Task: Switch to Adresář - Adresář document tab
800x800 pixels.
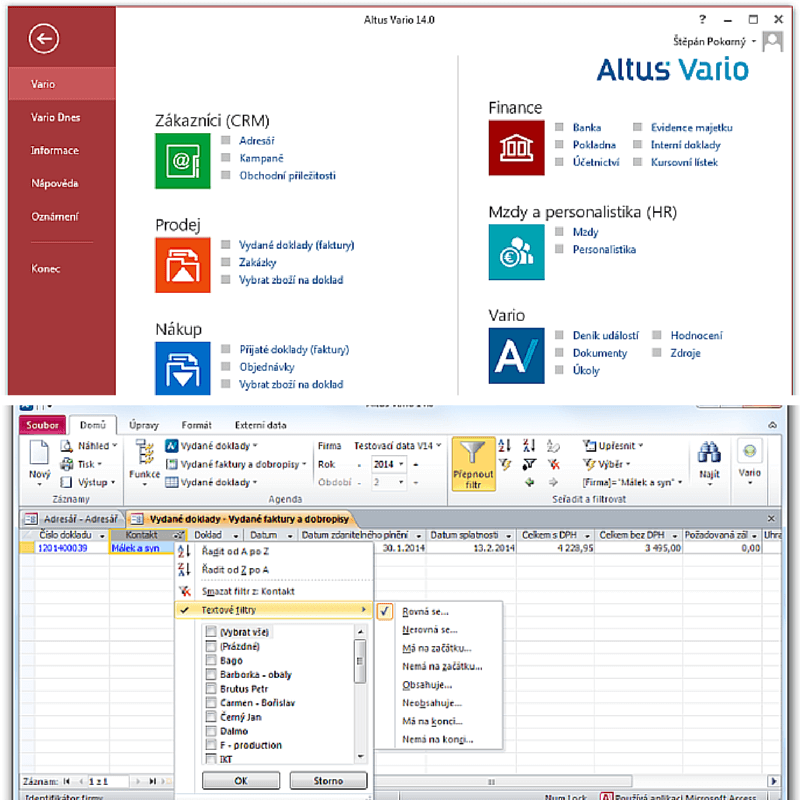Action: point(73,519)
